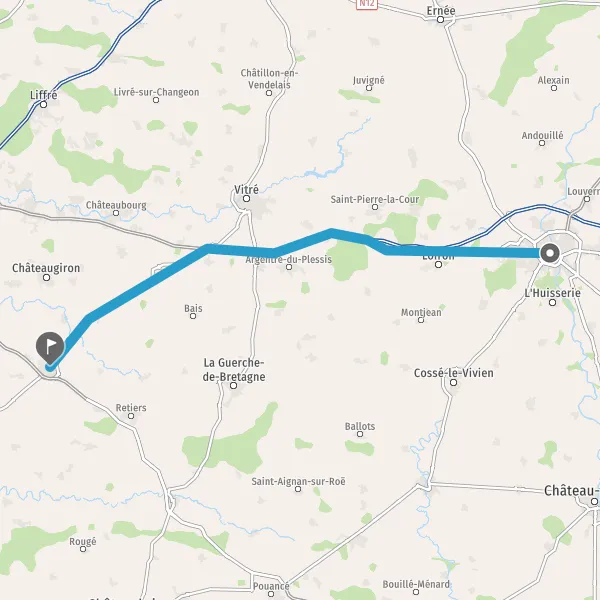Click the Châteaugiron place marker

46,277
